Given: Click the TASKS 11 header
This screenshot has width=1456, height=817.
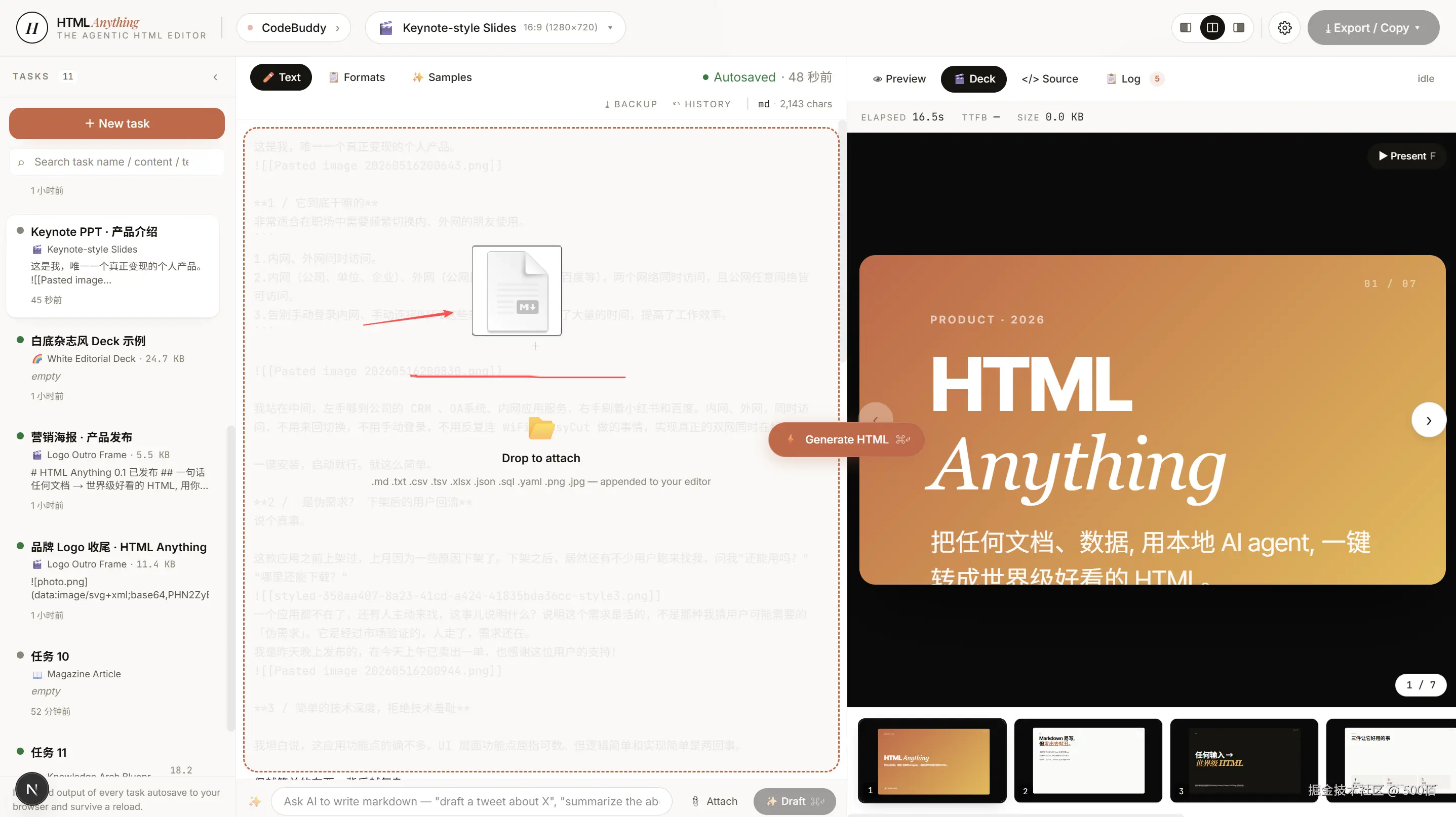Looking at the screenshot, I should tap(44, 76).
